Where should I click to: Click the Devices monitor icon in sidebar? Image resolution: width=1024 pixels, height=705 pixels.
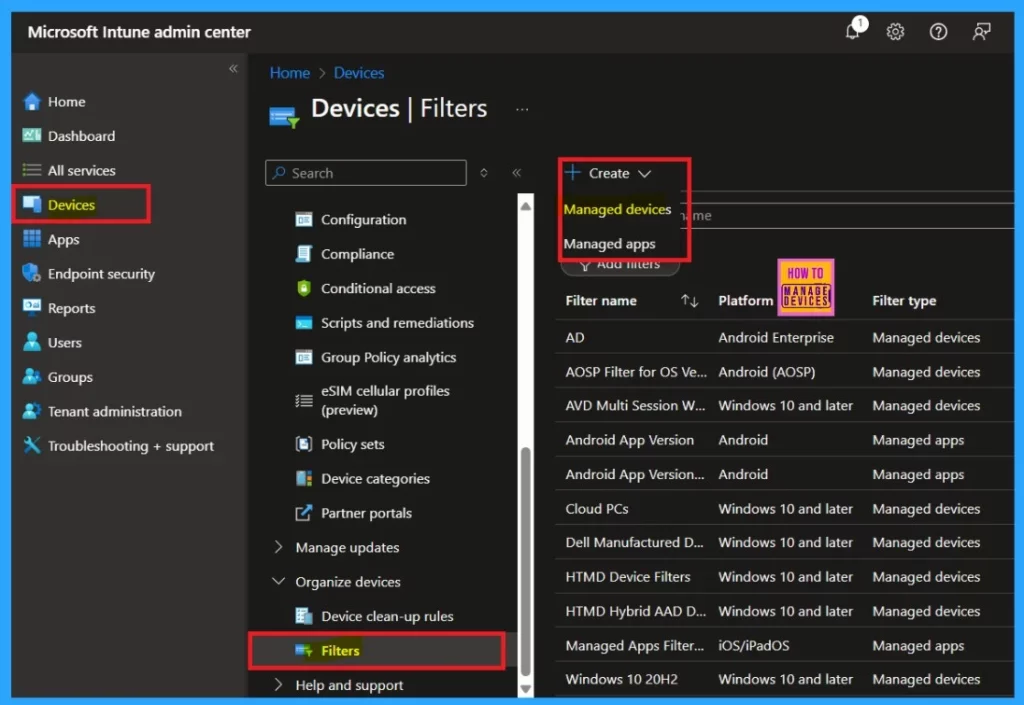31,204
